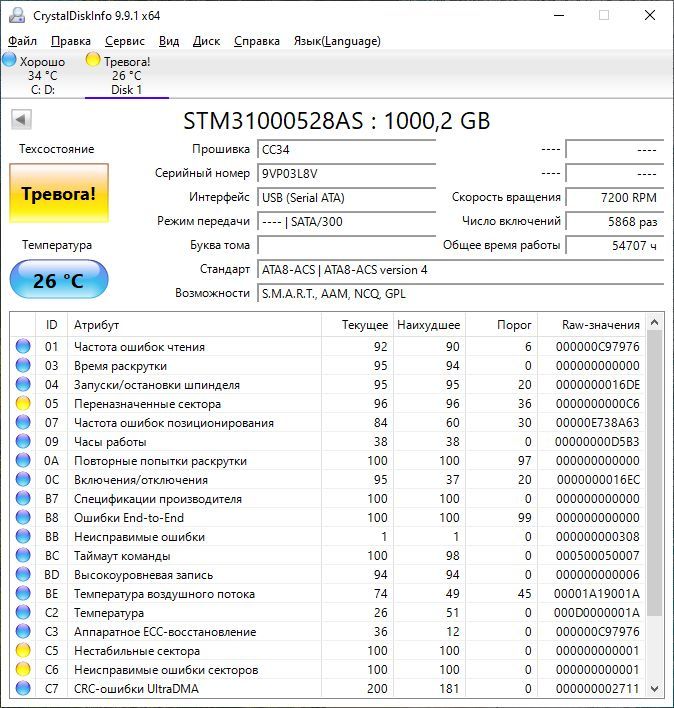Click the status icon for Температура row C2
This screenshot has width=674, height=708.
[23, 612]
